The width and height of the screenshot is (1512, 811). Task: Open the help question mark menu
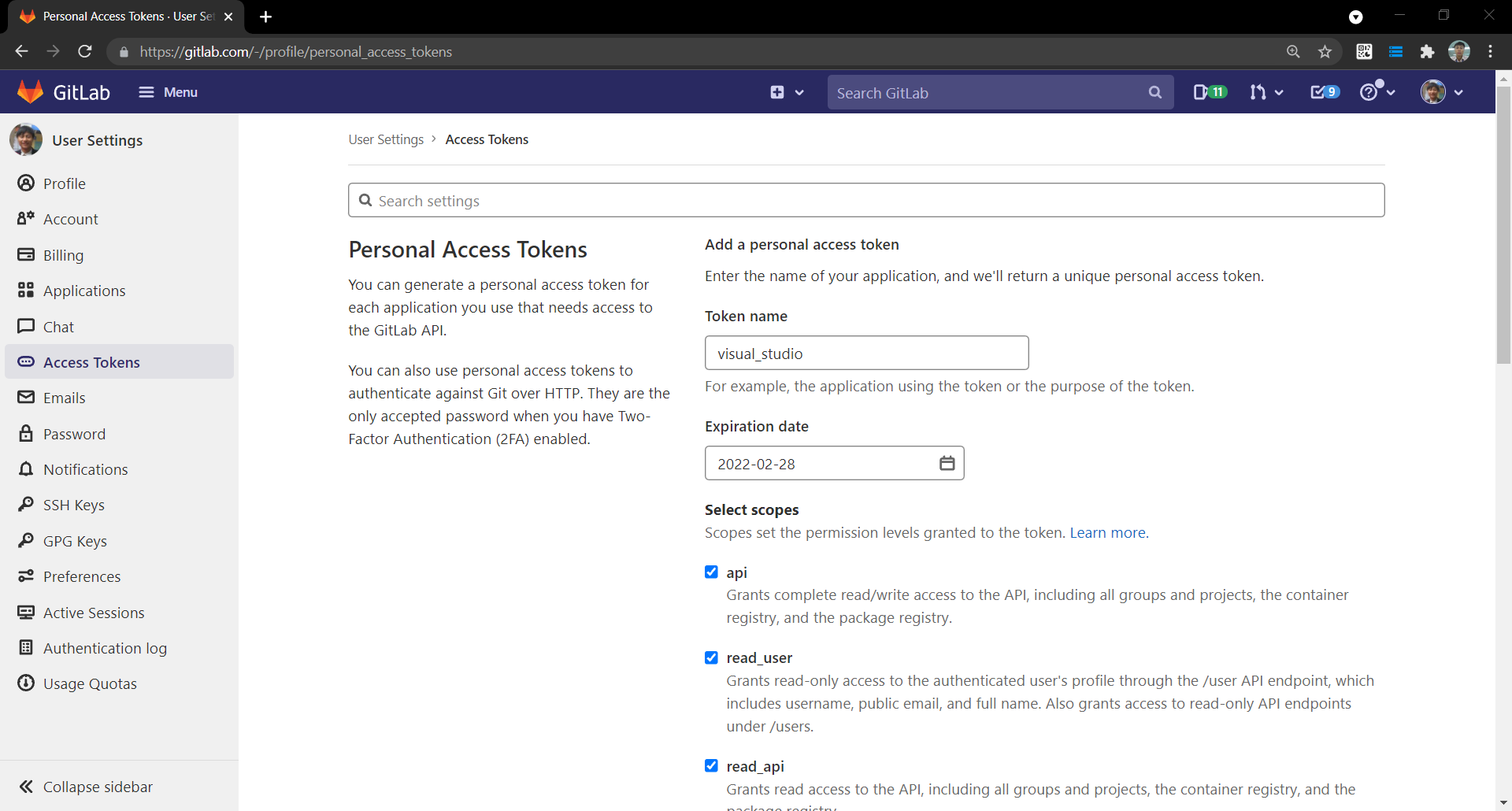point(1377,92)
